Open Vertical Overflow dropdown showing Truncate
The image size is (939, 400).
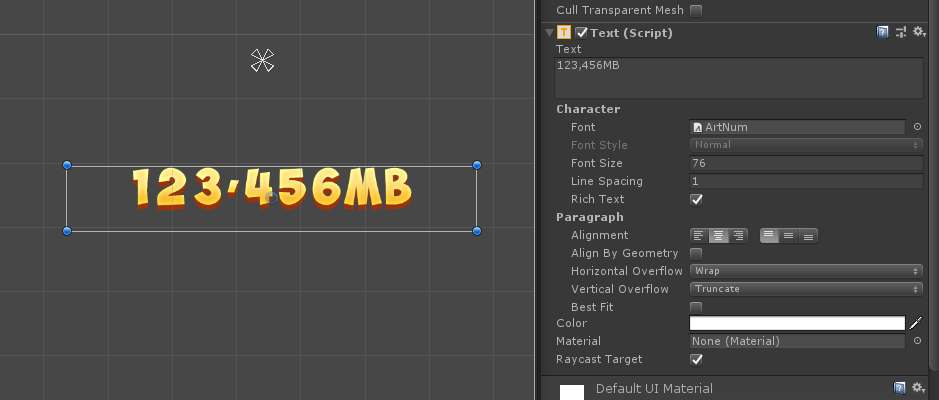coord(806,289)
